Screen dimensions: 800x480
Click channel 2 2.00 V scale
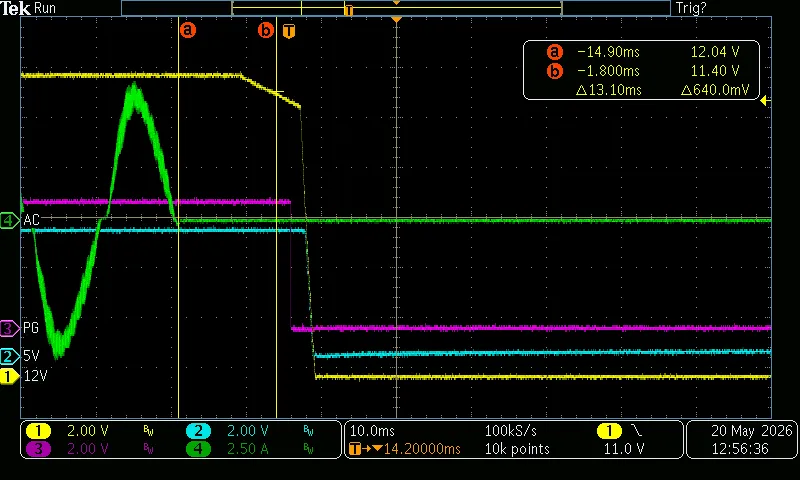pos(247,431)
